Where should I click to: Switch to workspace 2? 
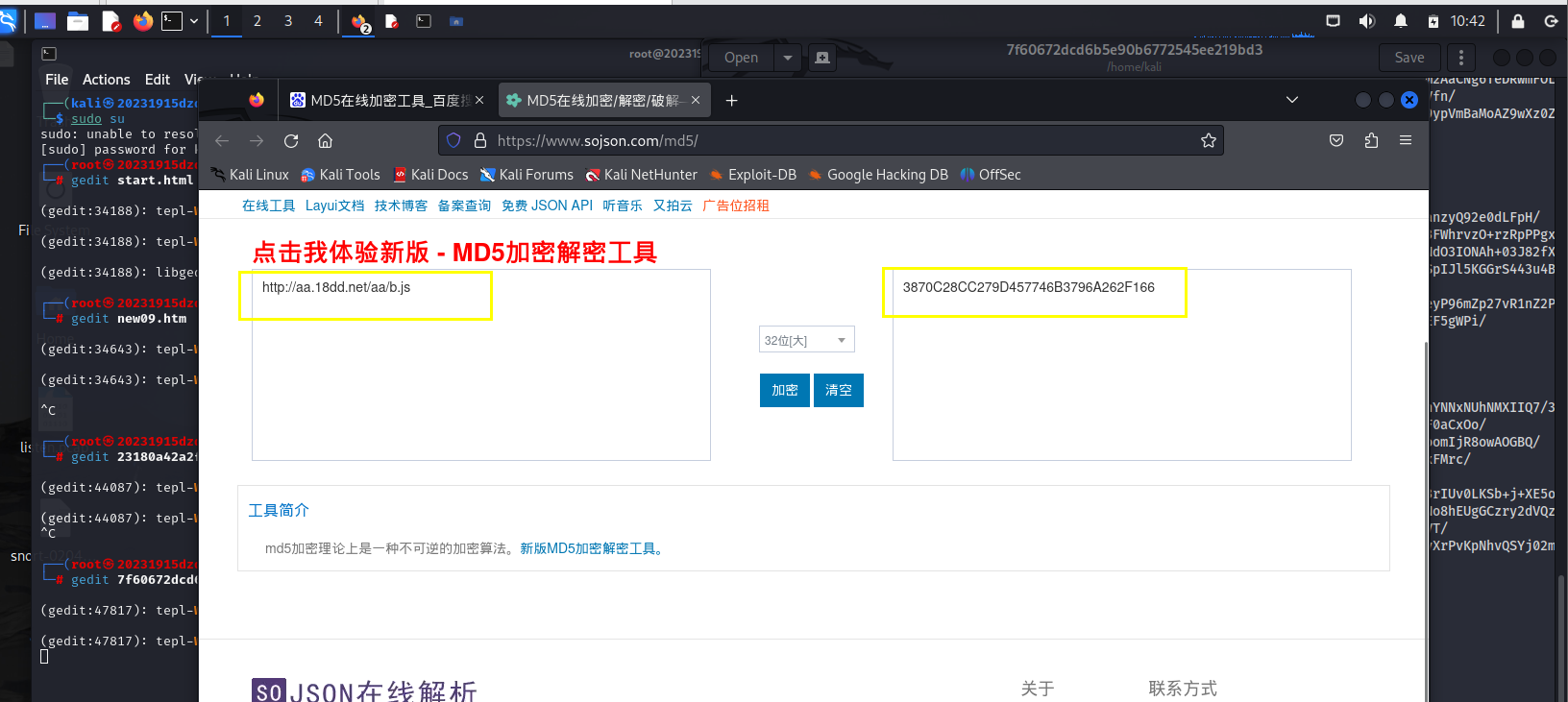257,21
